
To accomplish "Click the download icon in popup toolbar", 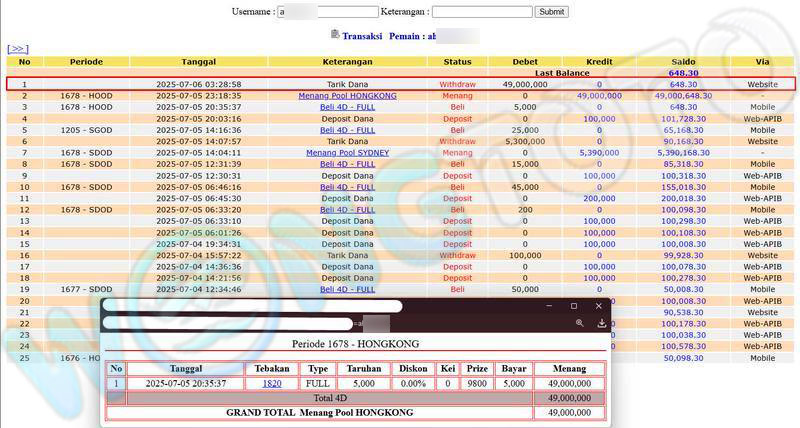I will [x=602, y=323].
